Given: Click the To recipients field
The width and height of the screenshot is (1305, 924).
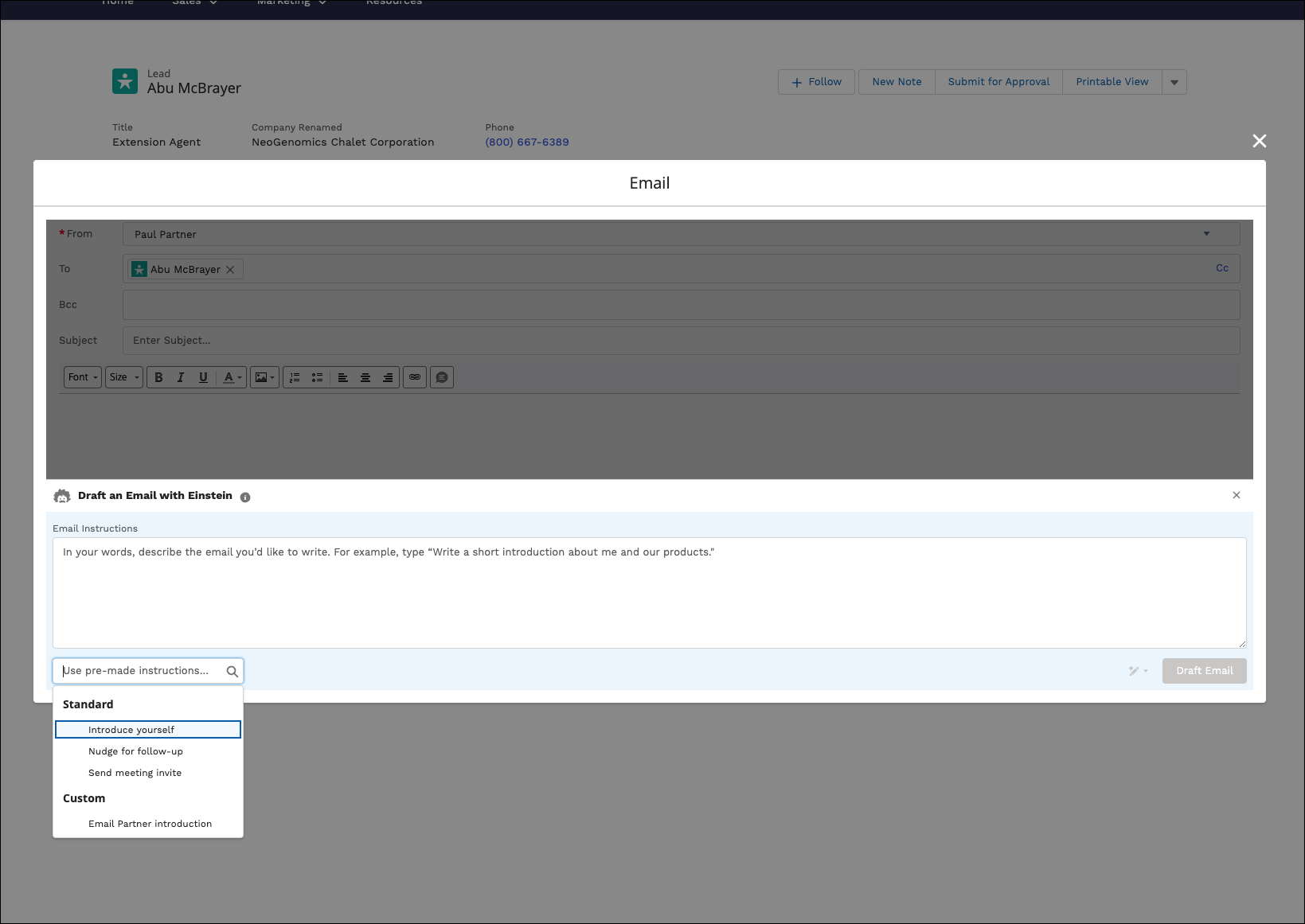Looking at the screenshot, I should (x=682, y=269).
